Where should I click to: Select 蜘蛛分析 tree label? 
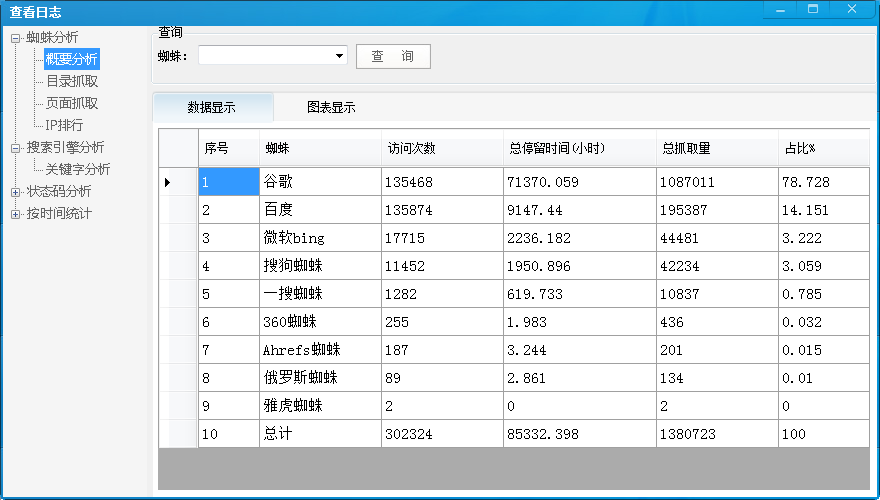point(52,38)
